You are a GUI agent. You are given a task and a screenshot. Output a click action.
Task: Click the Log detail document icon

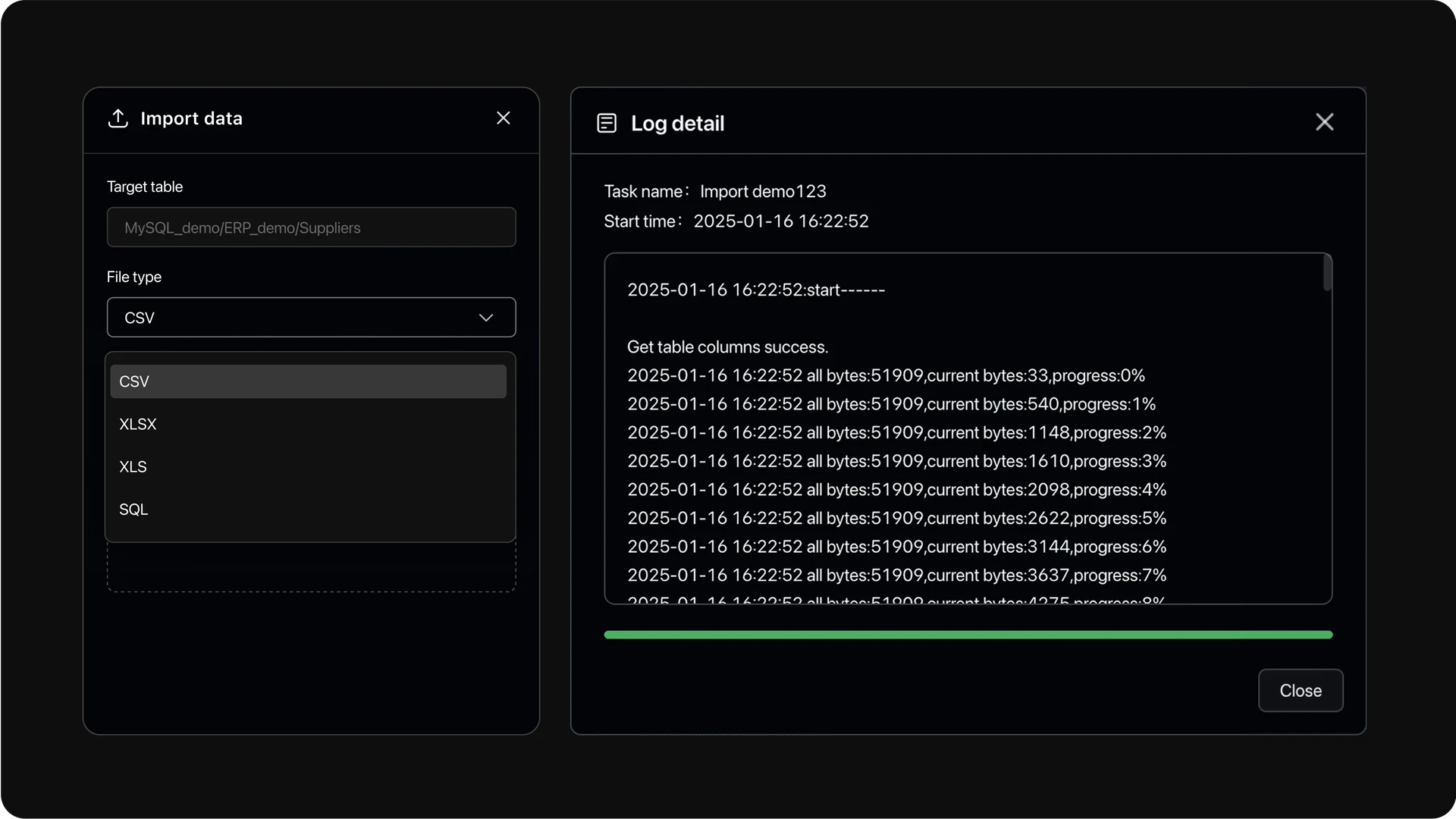(x=607, y=123)
